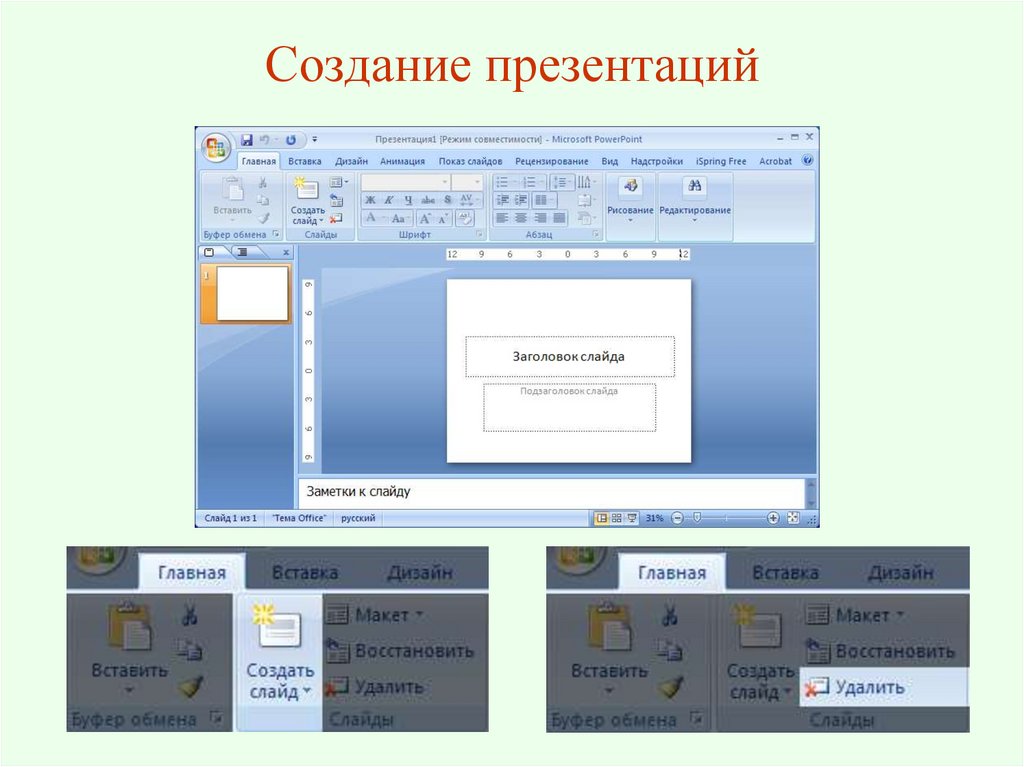Toggle center text alignment
The image size is (1024, 767).
coord(521,218)
